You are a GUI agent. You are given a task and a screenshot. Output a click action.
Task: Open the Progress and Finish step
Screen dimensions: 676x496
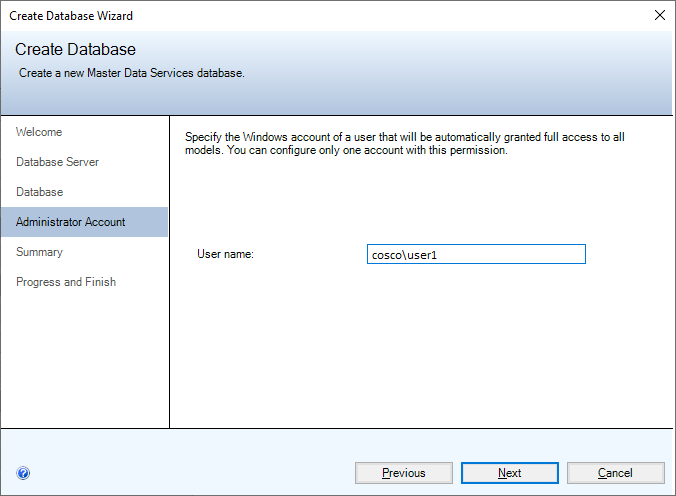(x=66, y=282)
